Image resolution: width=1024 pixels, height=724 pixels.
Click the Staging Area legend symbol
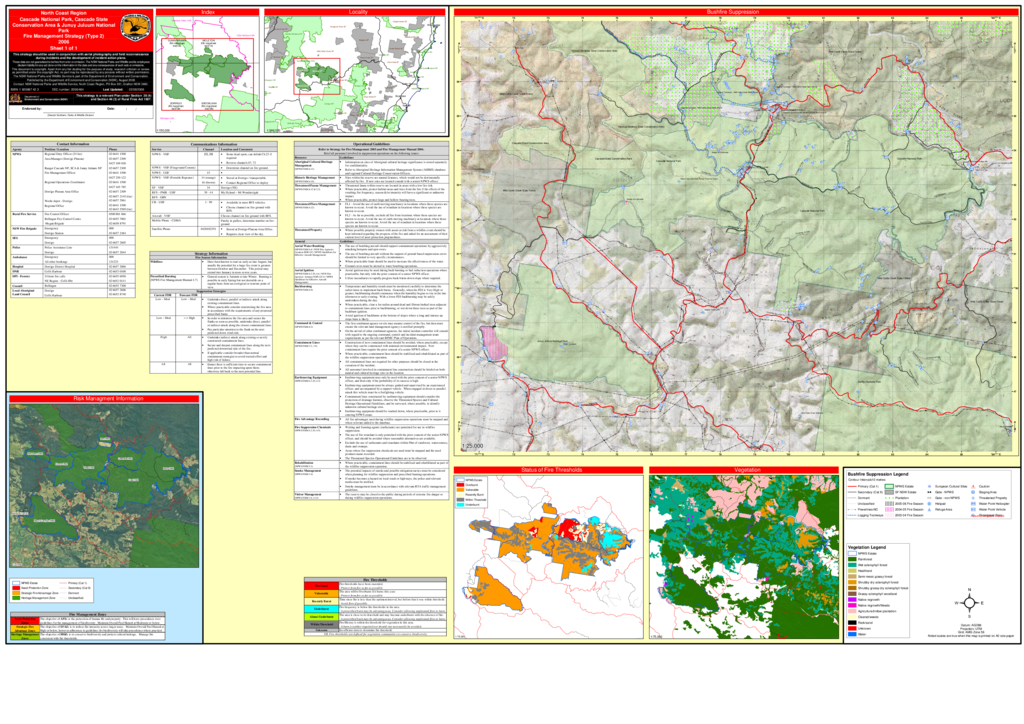tap(973, 492)
